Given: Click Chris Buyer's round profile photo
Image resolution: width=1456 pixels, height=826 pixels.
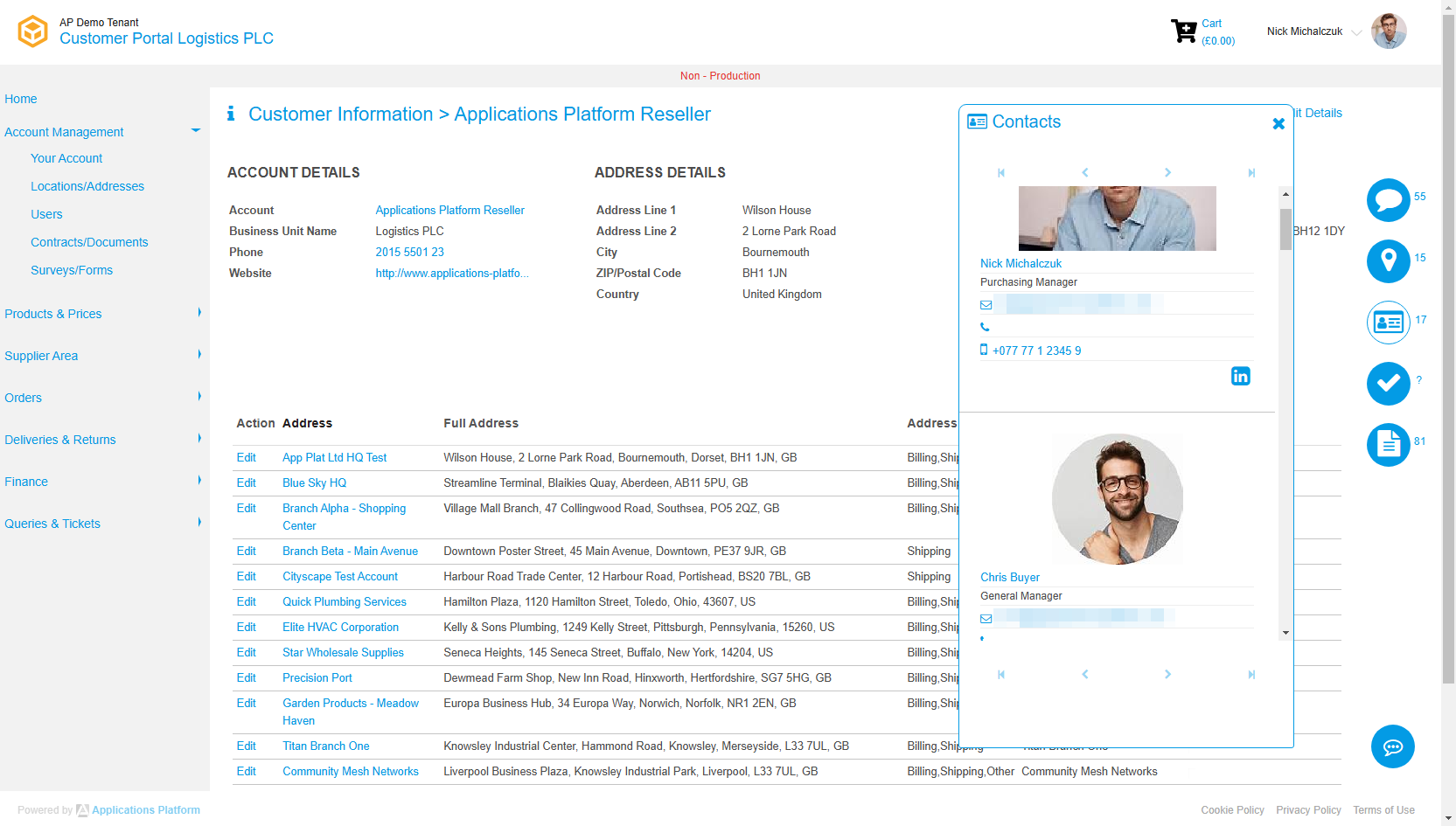Looking at the screenshot, I should pos(1118,499).
